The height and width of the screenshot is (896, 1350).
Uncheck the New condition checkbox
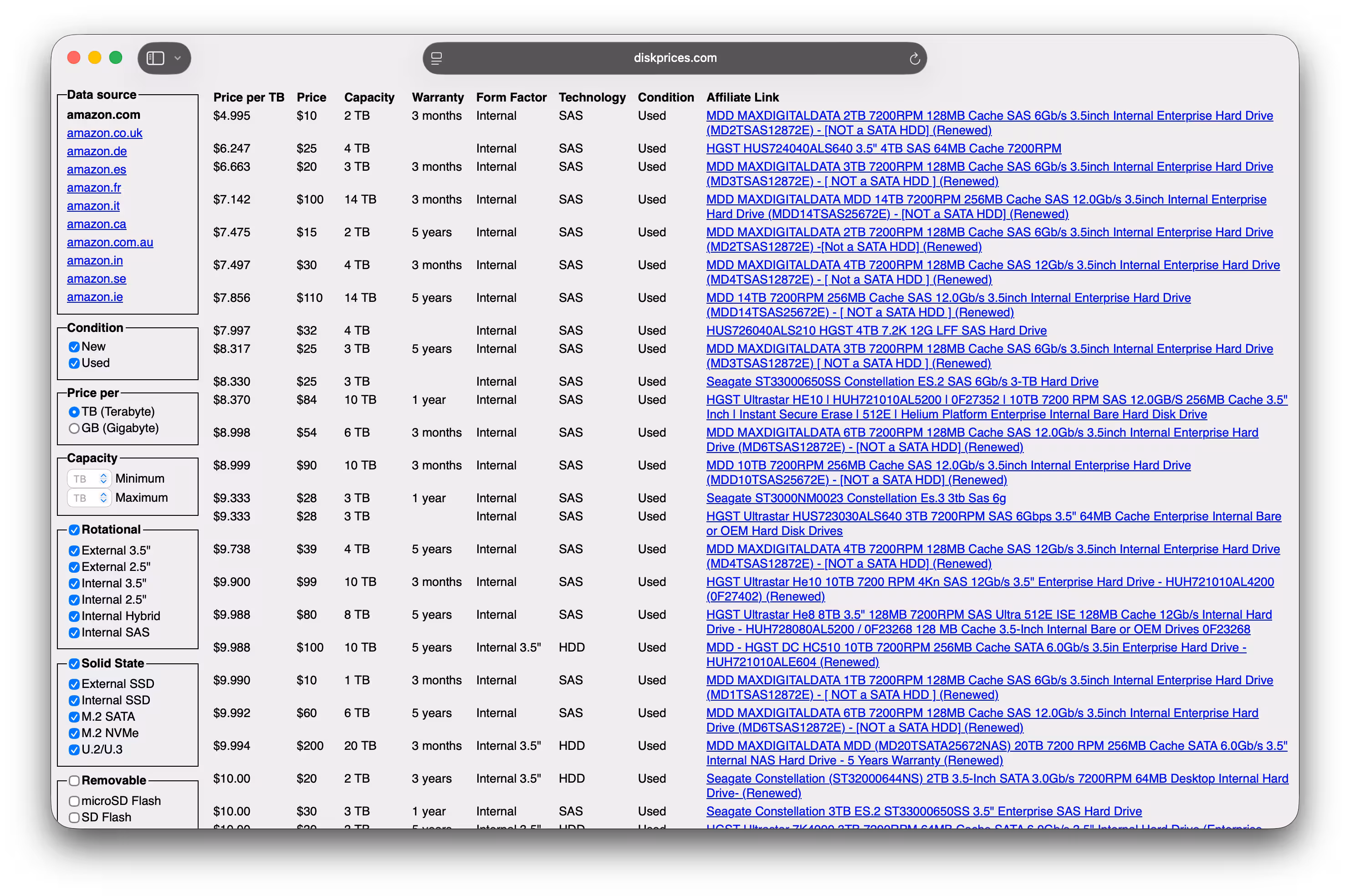coord(74,347)
